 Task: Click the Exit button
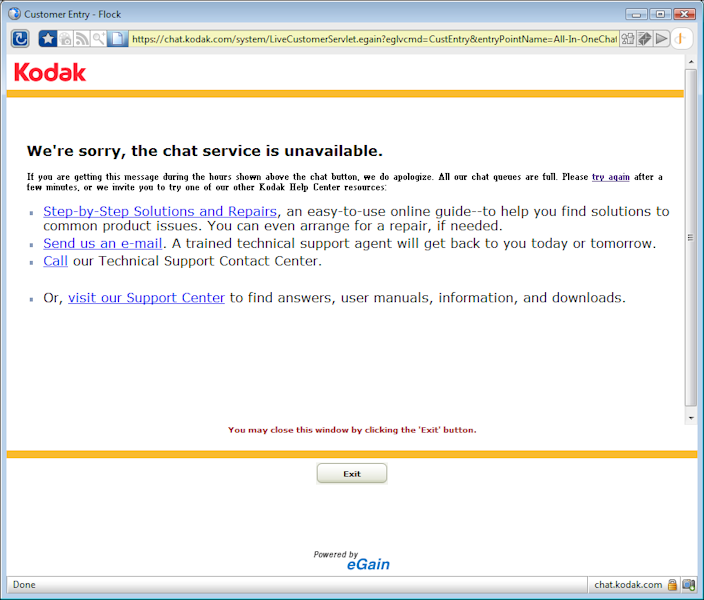tap(352, 474)
